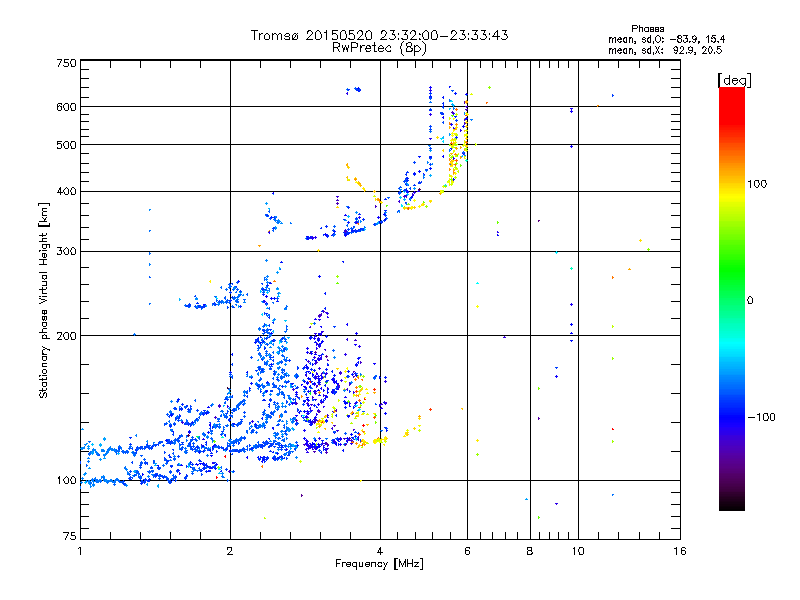Click the y-axis tick label '100'

pyautogui.click(x=66, y=480)
